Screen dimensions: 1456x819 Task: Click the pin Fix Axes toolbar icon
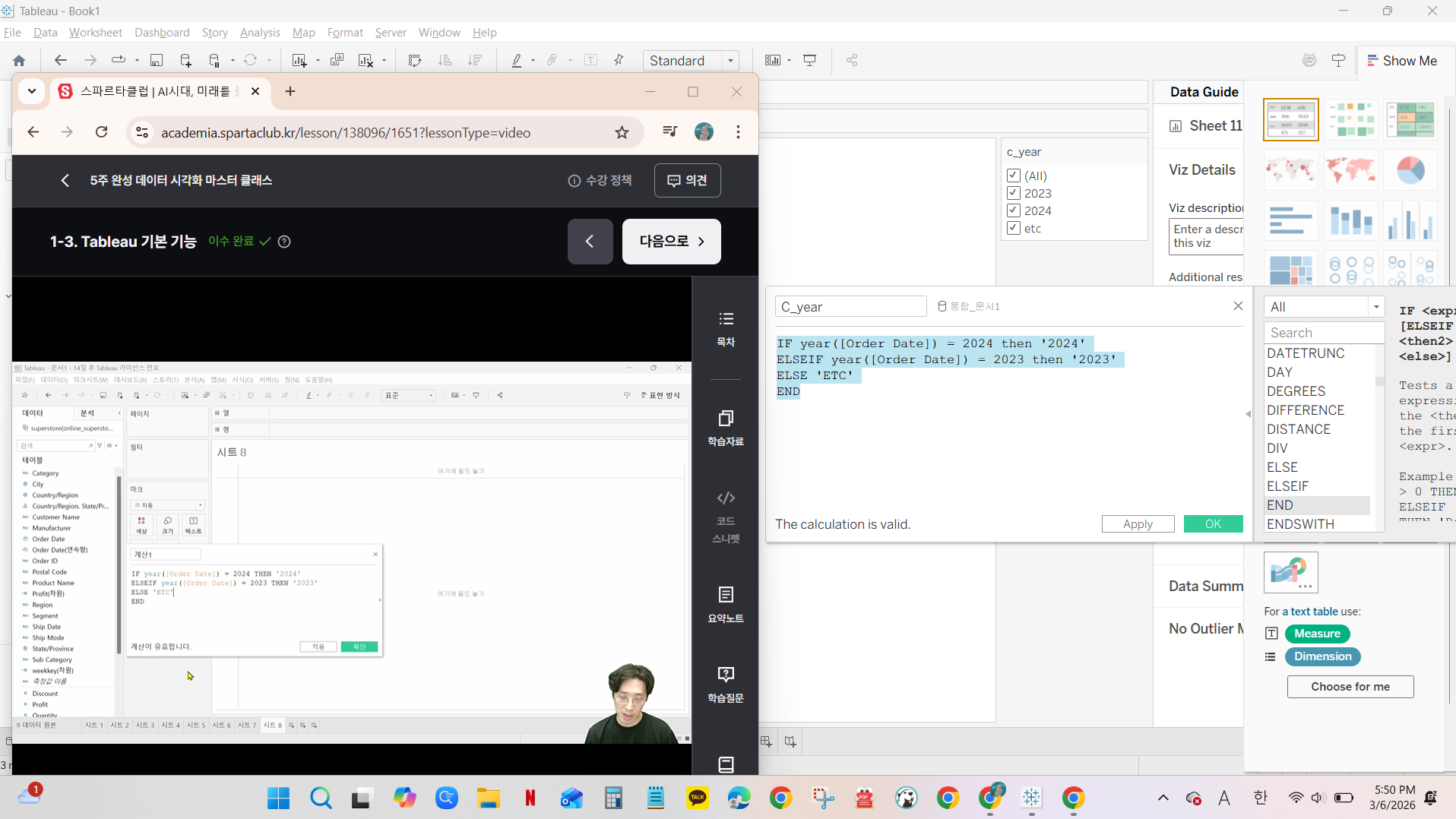tap(619, 61)
